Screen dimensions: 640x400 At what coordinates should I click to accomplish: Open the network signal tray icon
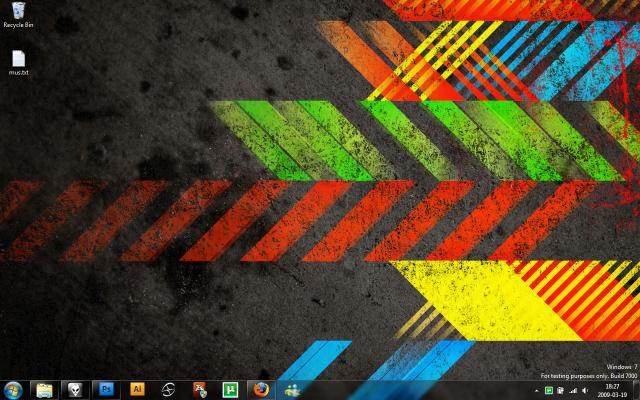point(573,391)
